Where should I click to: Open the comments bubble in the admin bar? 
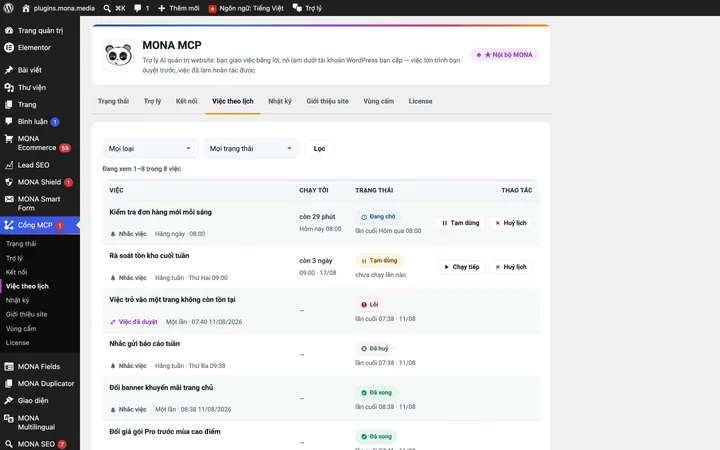click(137, 8)
